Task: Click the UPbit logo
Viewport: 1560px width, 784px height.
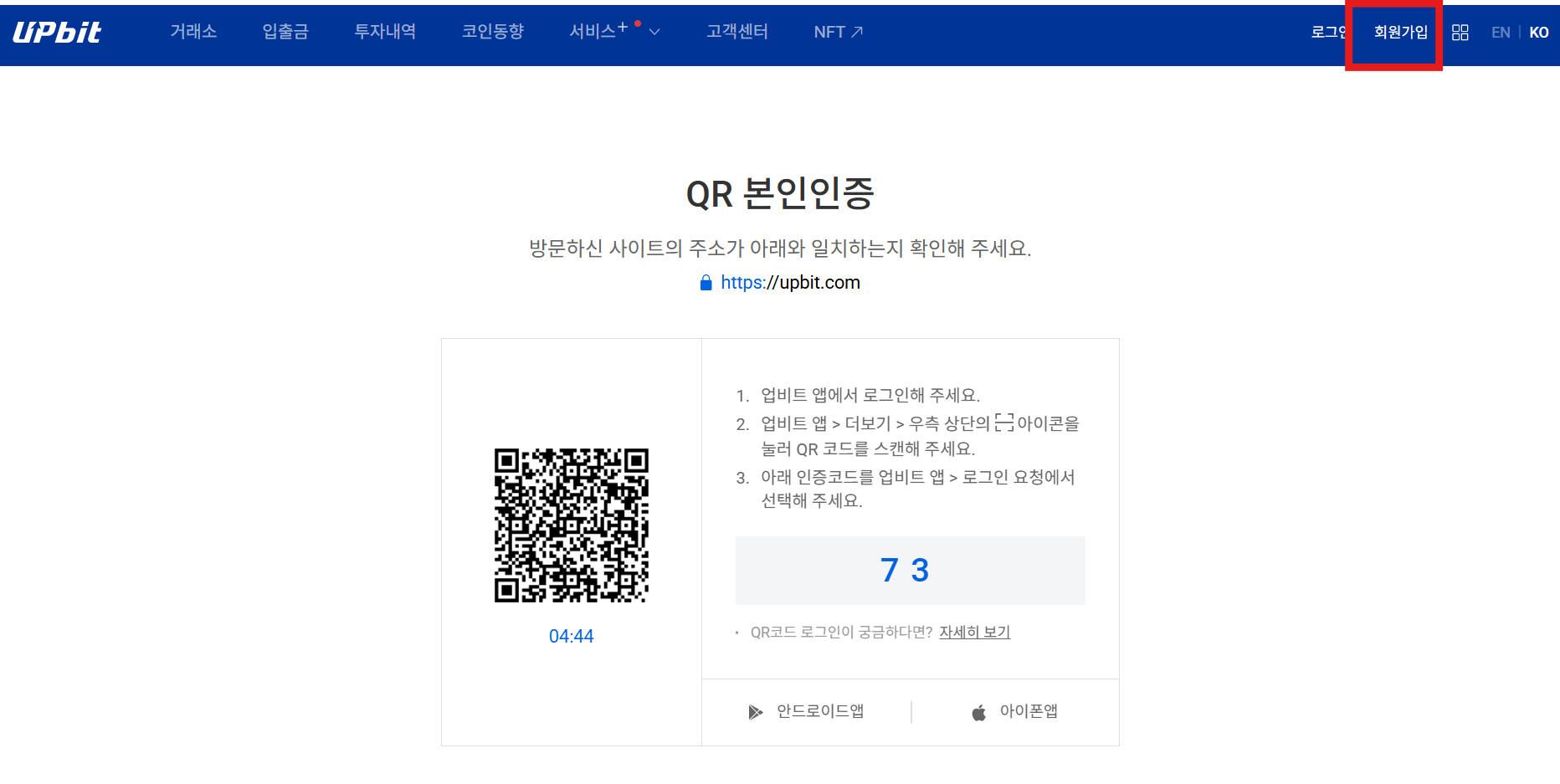Action: coord(57,32)
